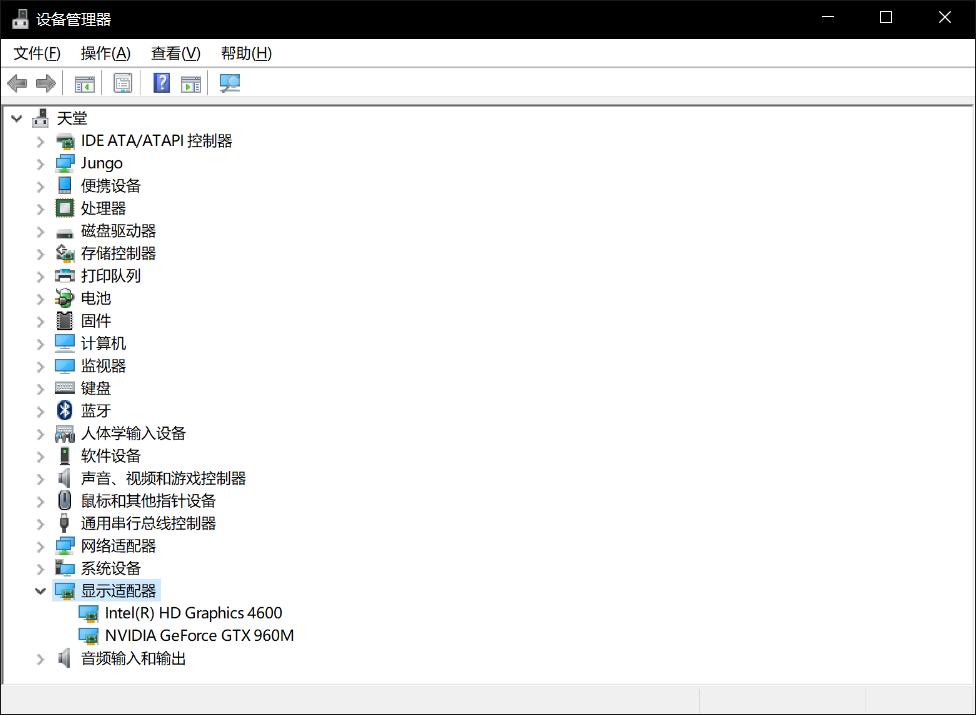
Task: Scan for hardware changes toolbar icon
Action: (230, 83)
